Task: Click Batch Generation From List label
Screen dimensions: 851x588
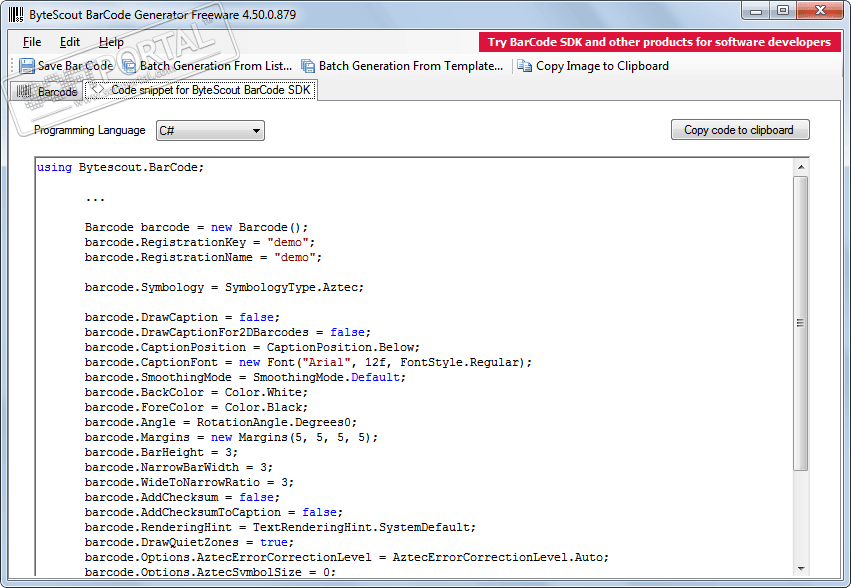Action: click(x=216, y=66)
